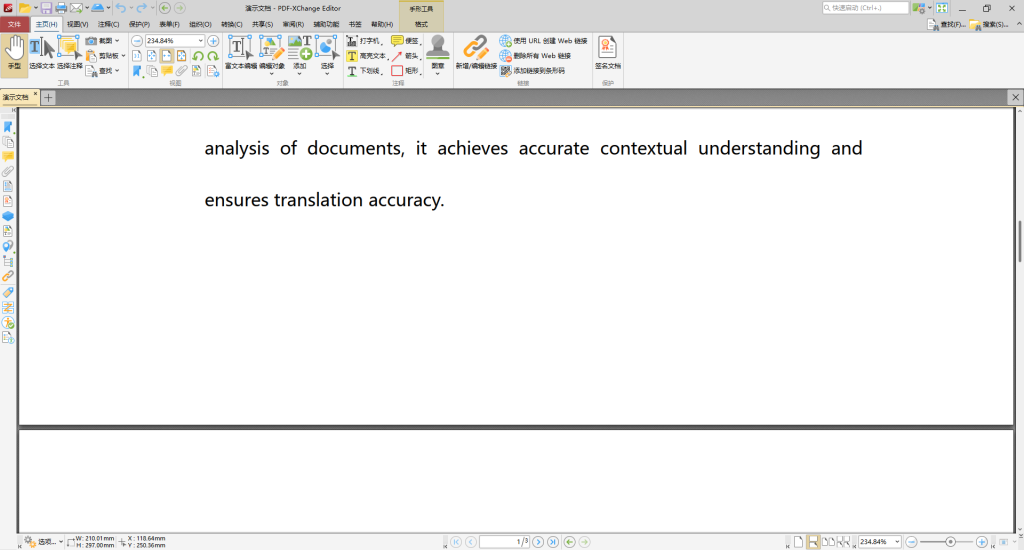Open the Stamp tool (图章)
1024x550 pixels.
tap(437, 52)
